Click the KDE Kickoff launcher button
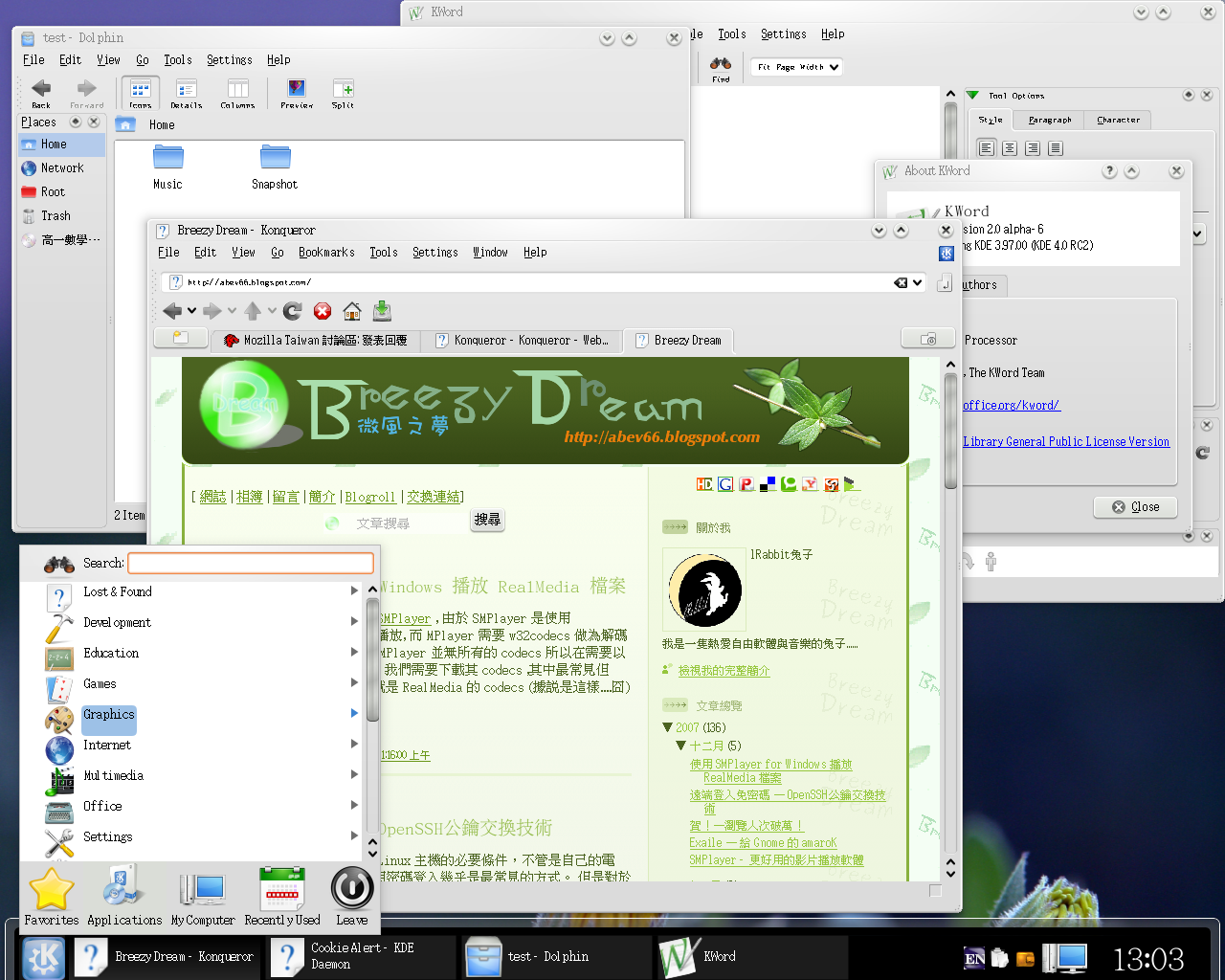This screenshot has height=980, width=1225. click(x=43, y=957)
